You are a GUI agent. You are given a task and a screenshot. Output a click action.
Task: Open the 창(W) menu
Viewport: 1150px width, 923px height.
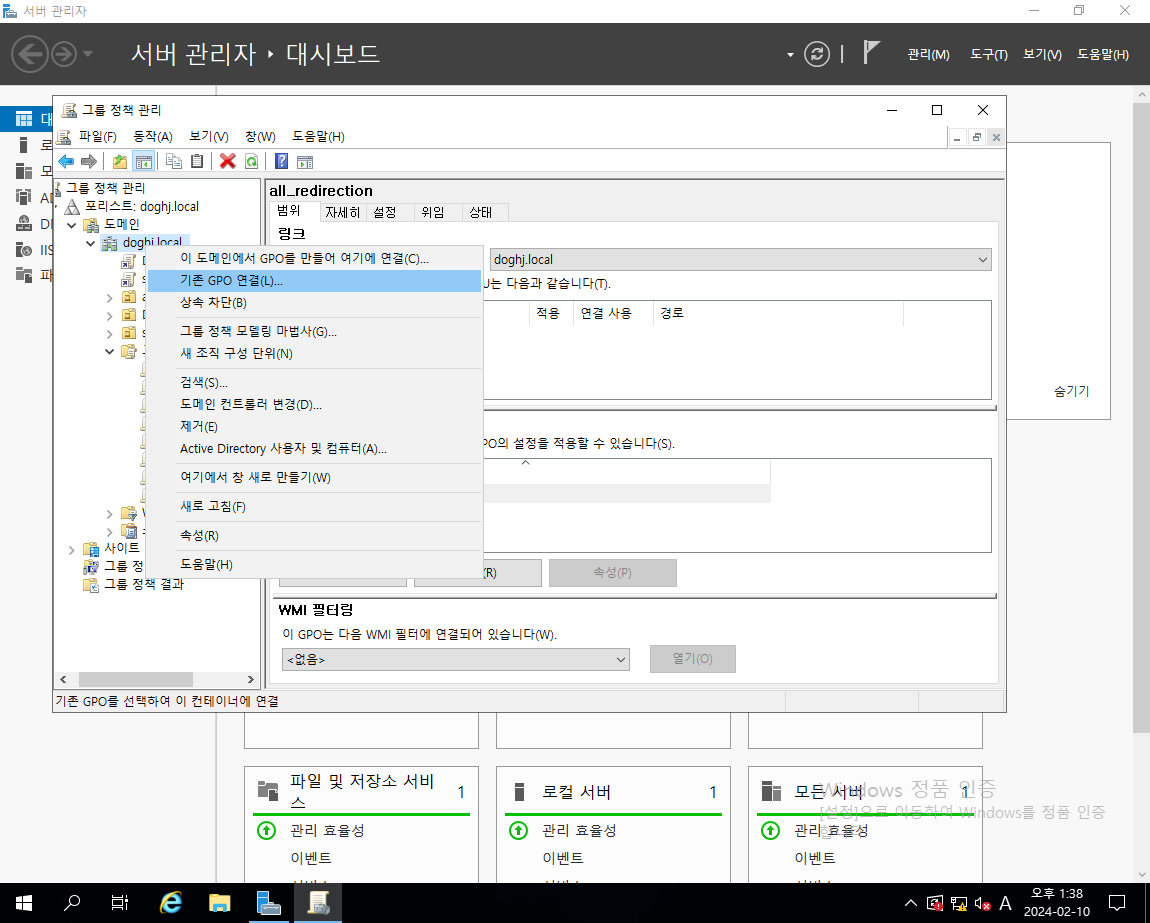pyautogui.click(x=260, y=136)
